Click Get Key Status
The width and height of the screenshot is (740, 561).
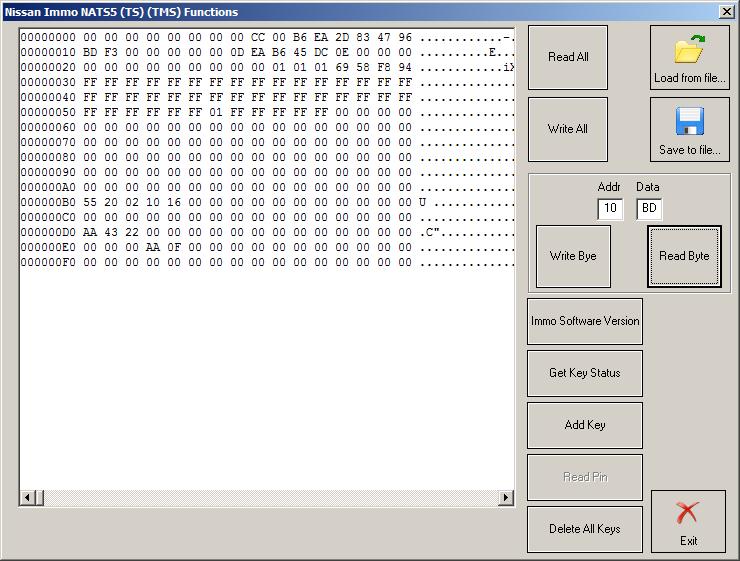[585, 373]
